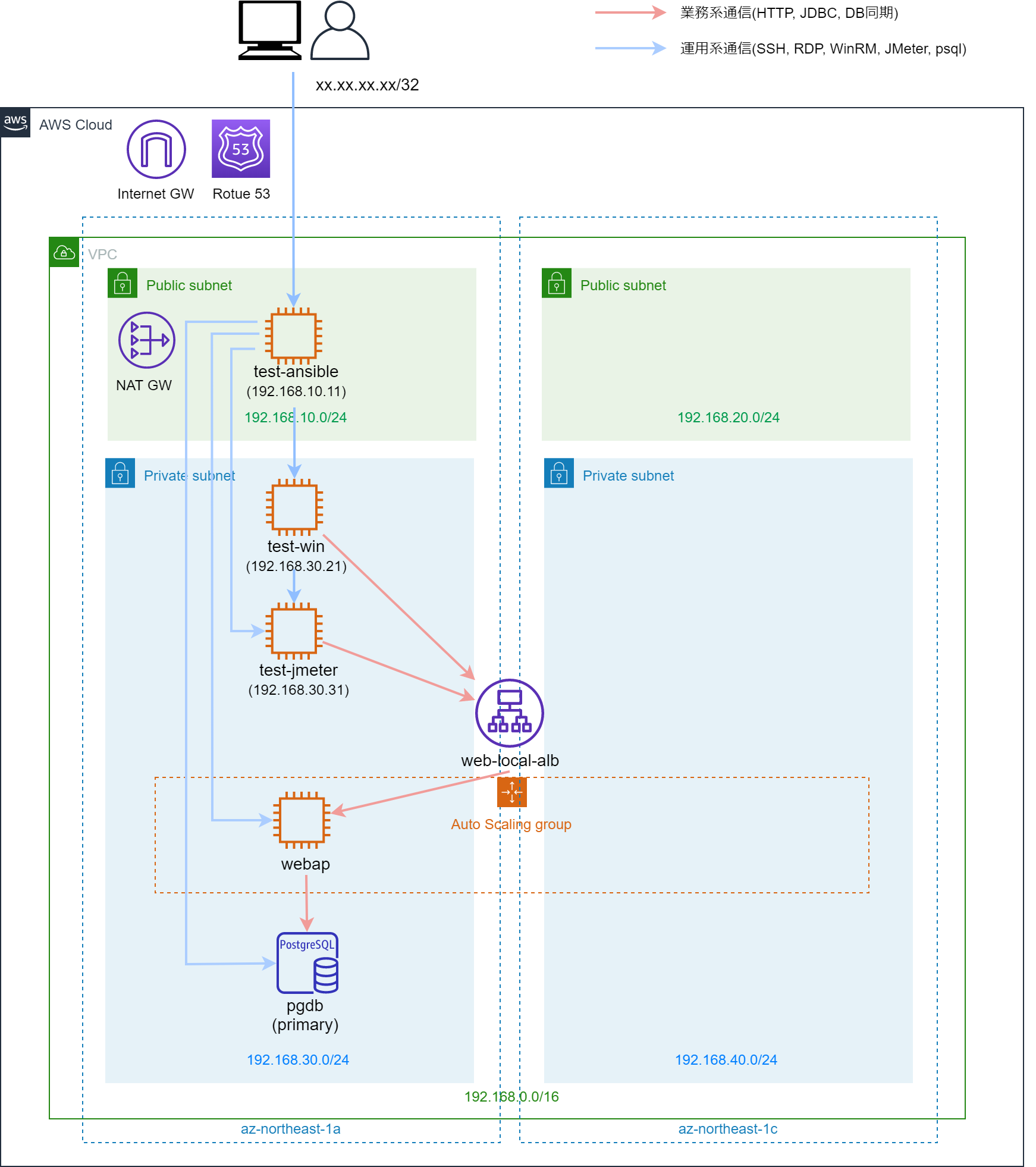Click the 192.168.10.0/24 CIDR label
The width and height of the screenshot is (1036, 1167).
[296, 418]
